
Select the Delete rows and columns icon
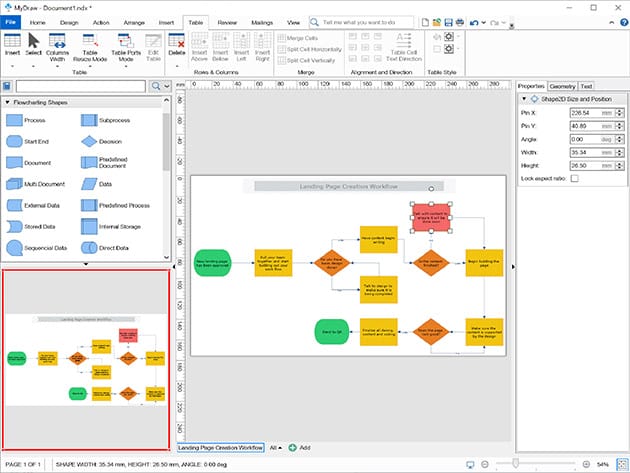coord(181,46)
